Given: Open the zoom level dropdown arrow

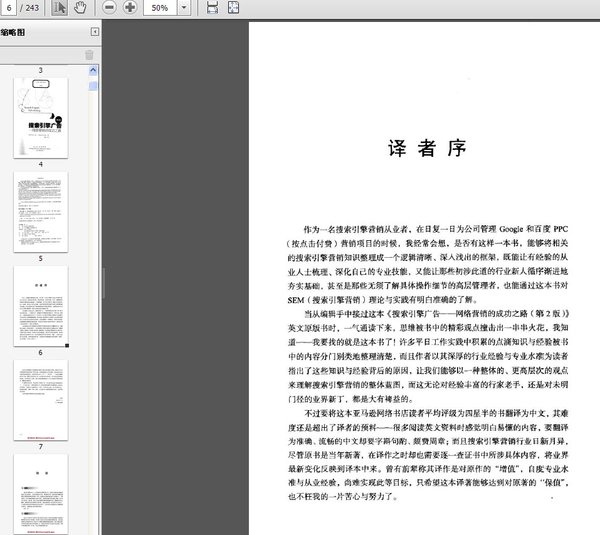Looking at the screenshot, I should (184, 8).
